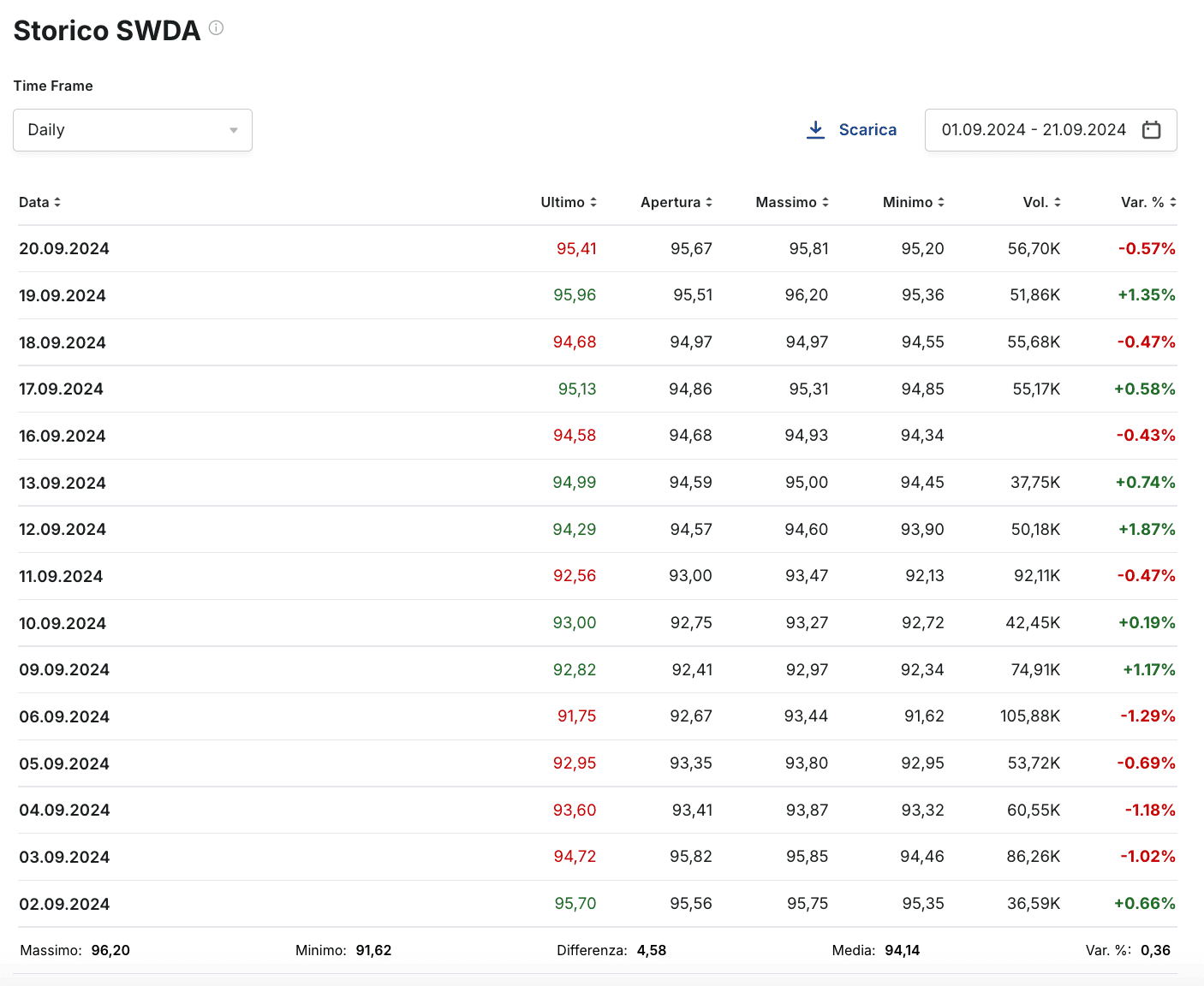Viewport: 1204px width, 986px height.
Task: Click volume value 105,88K
Action: (x=1030, y=716)
